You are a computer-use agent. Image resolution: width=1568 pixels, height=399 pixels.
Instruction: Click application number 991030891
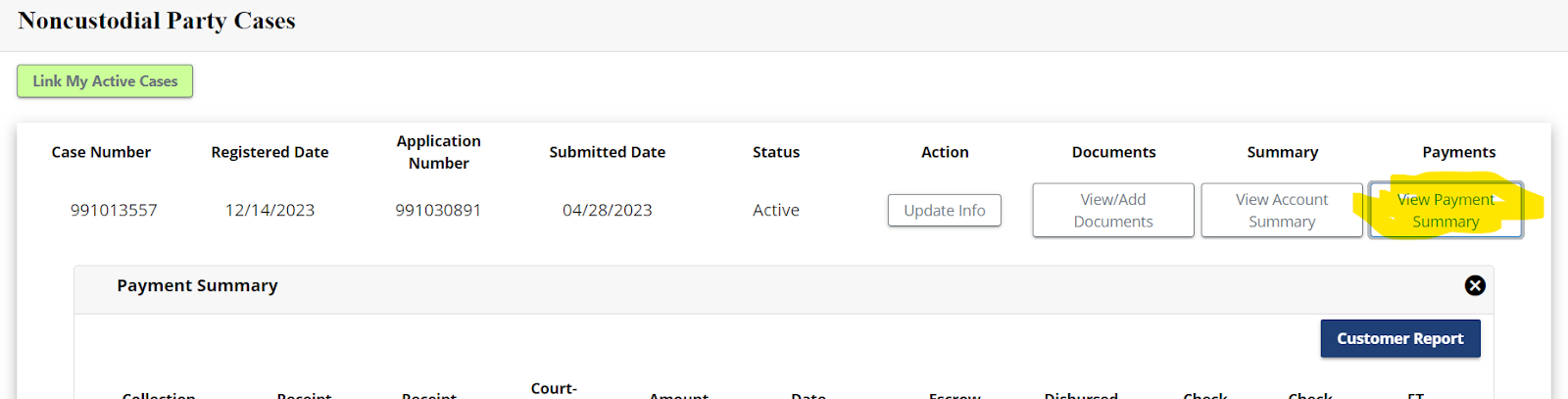click(438, 211)
